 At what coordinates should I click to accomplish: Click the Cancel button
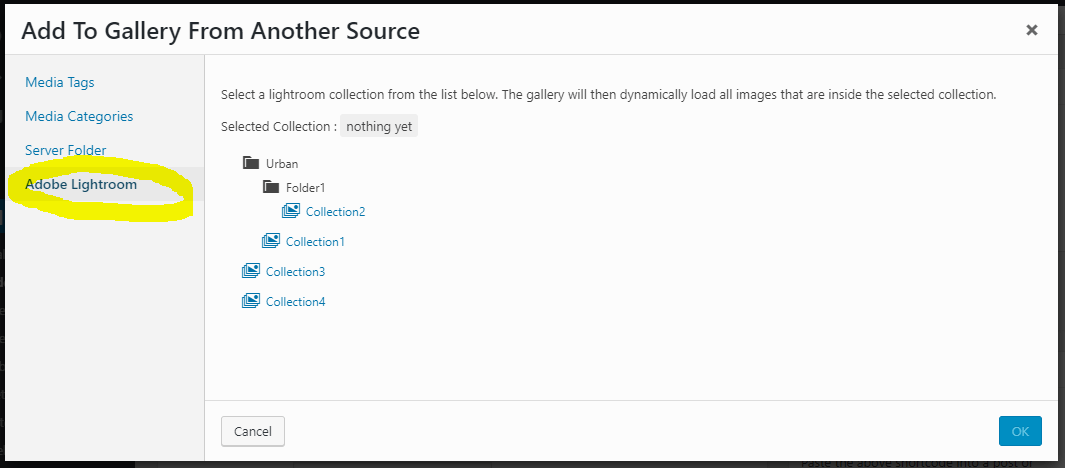pyautogui.click(x=253, y=431)
